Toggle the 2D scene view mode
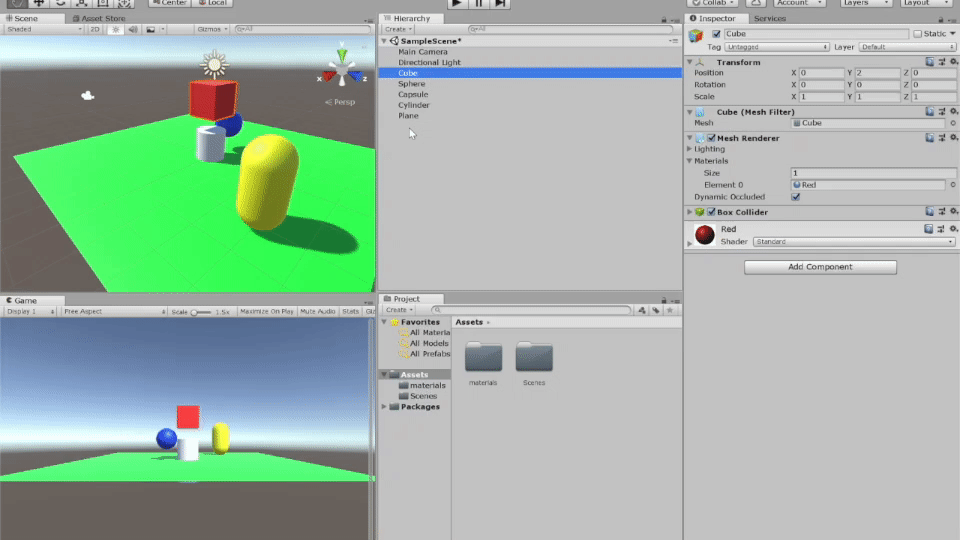The image size is (960, 540). (x=95, y=30)
